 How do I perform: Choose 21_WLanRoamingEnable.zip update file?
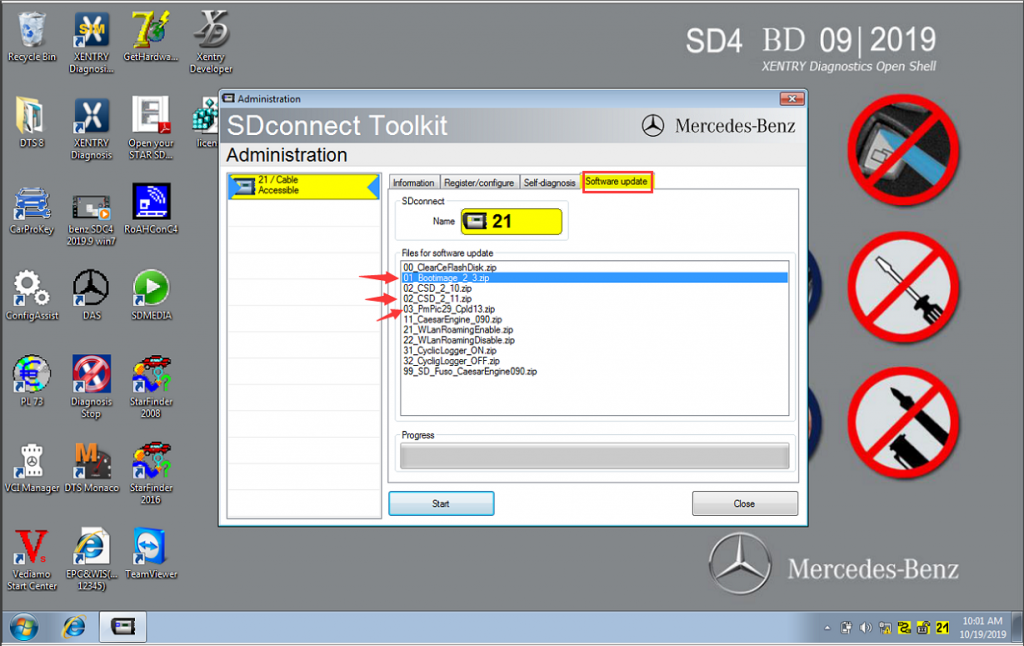594,330
